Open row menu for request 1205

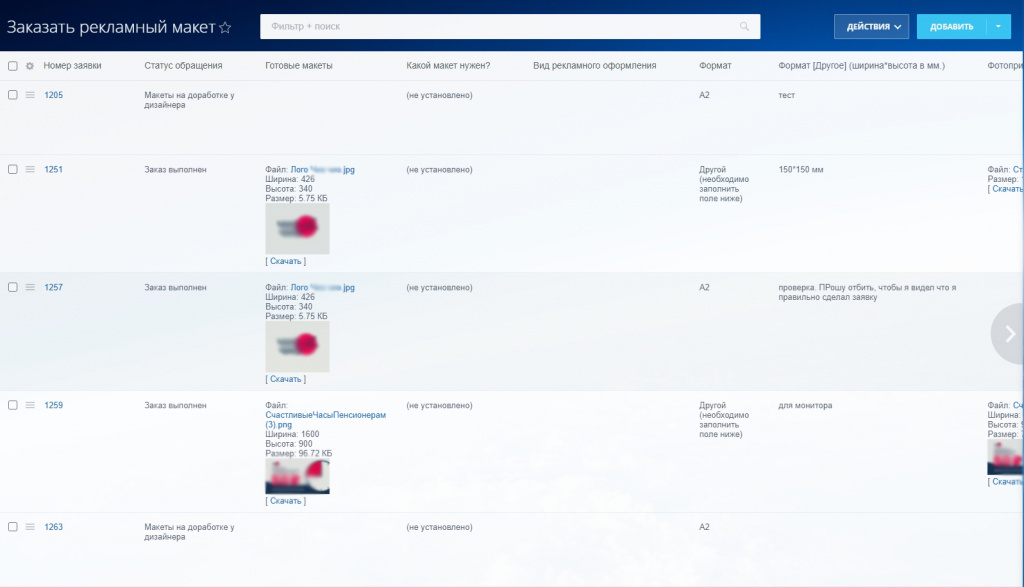click(30, 95)
